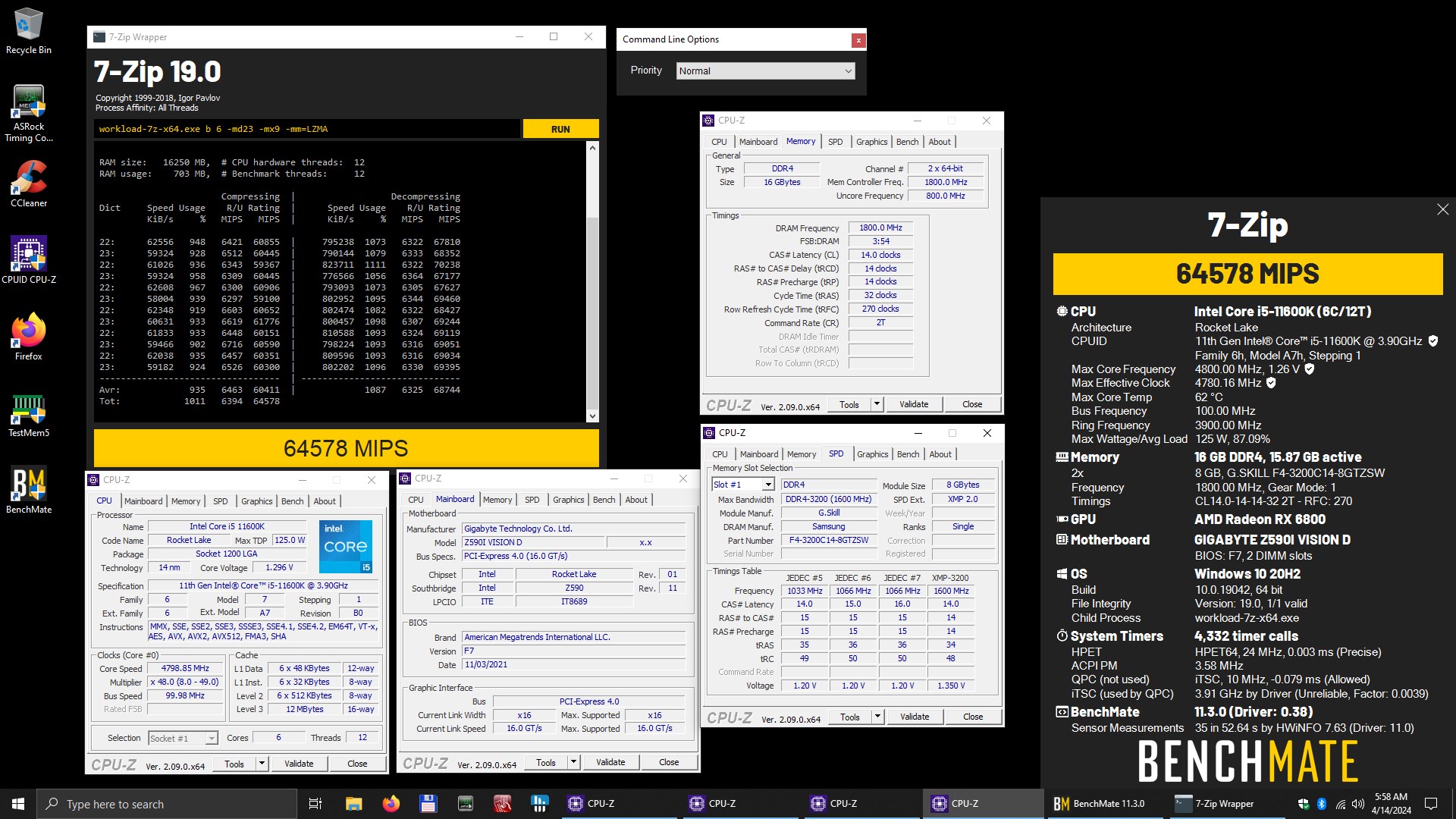Click the green monitor chip taskbar icon

(466, 804)
